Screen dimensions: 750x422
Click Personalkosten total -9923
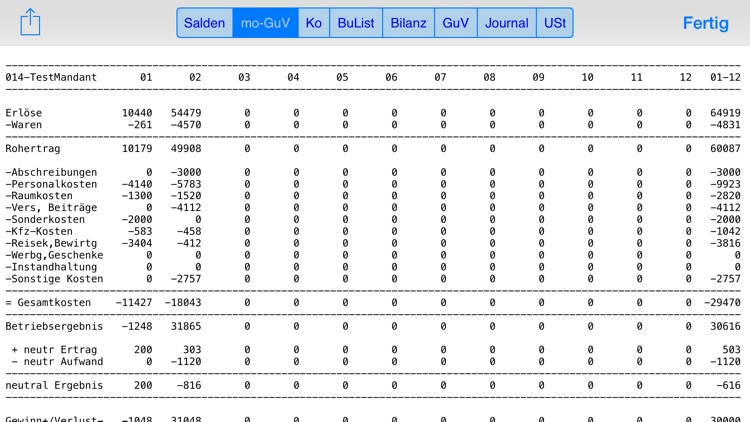point(725,184)
